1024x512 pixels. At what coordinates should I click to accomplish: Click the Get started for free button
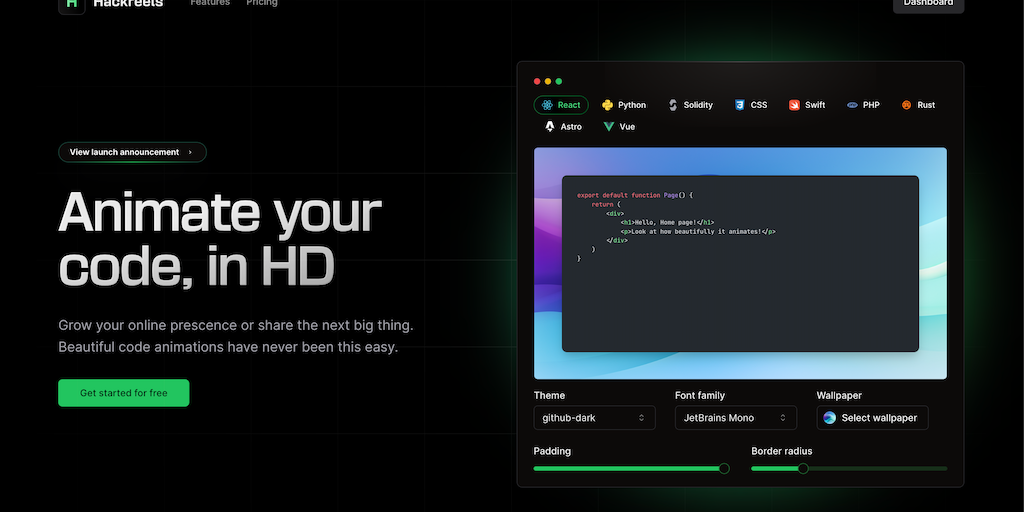tap(123, 393)
